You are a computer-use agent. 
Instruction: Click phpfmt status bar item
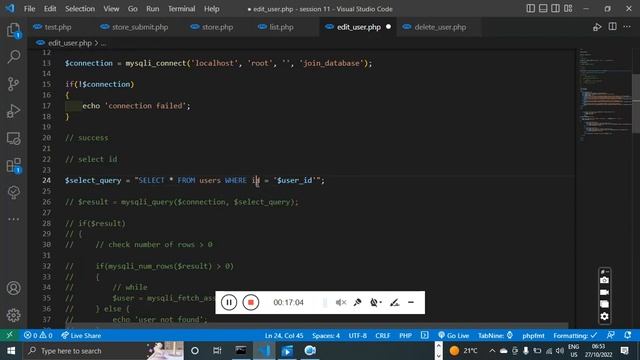pos(533,335)
